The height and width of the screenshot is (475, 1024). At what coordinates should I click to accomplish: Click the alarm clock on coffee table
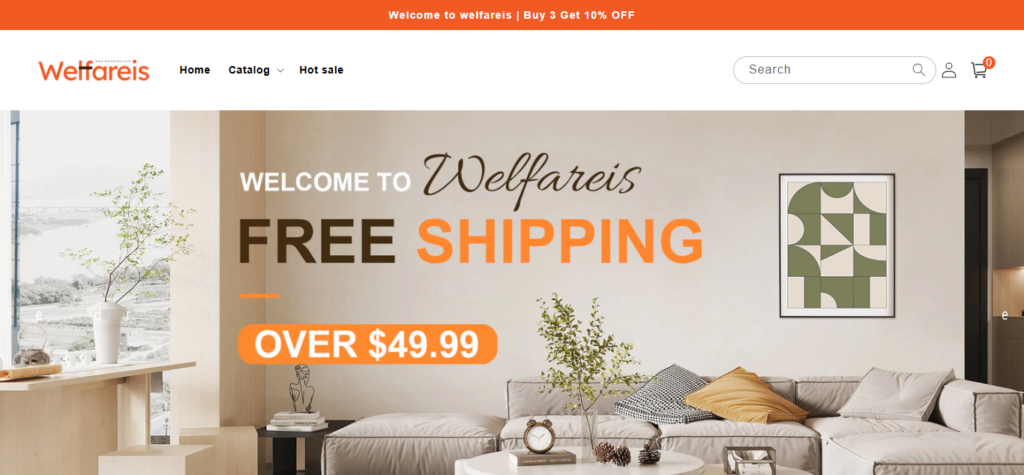point(539,435)
